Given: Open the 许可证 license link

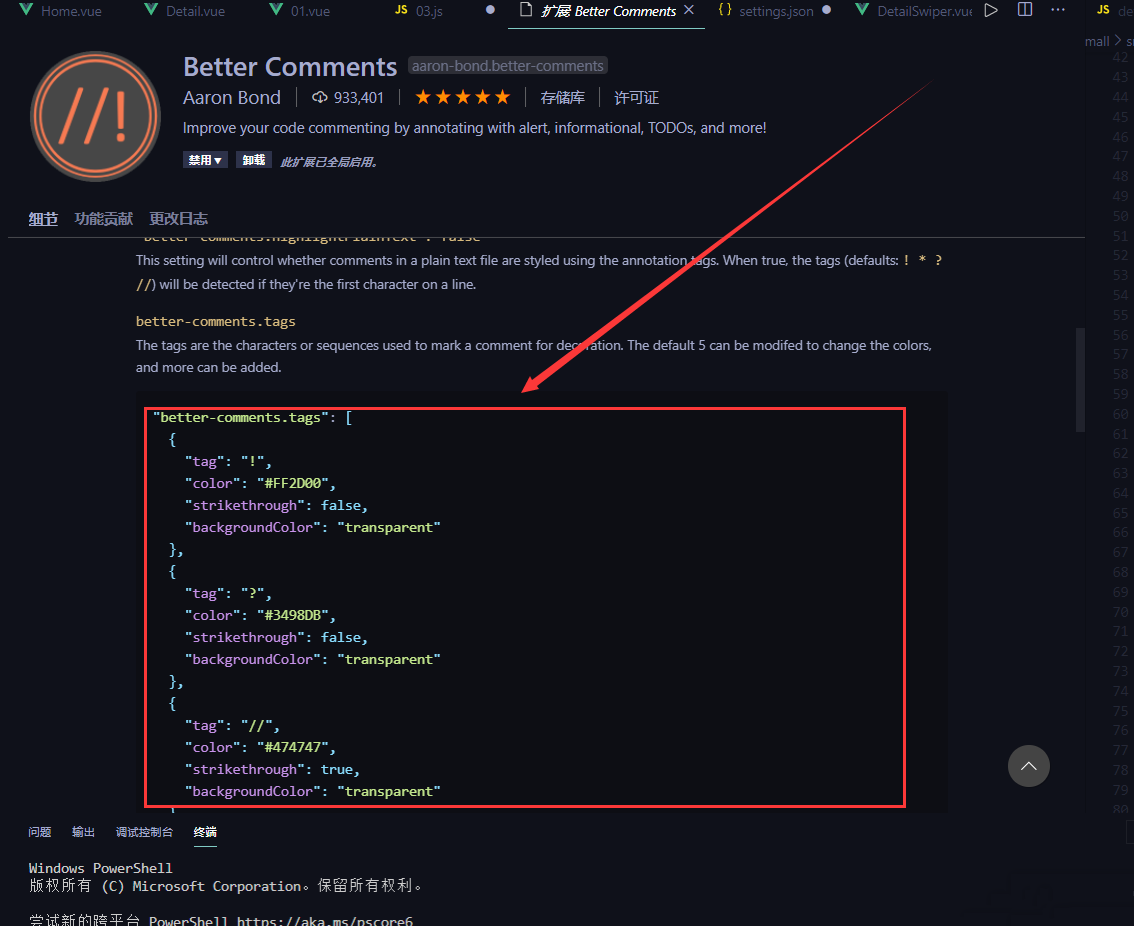Looking at the screenshot, I should coord(636,98).
